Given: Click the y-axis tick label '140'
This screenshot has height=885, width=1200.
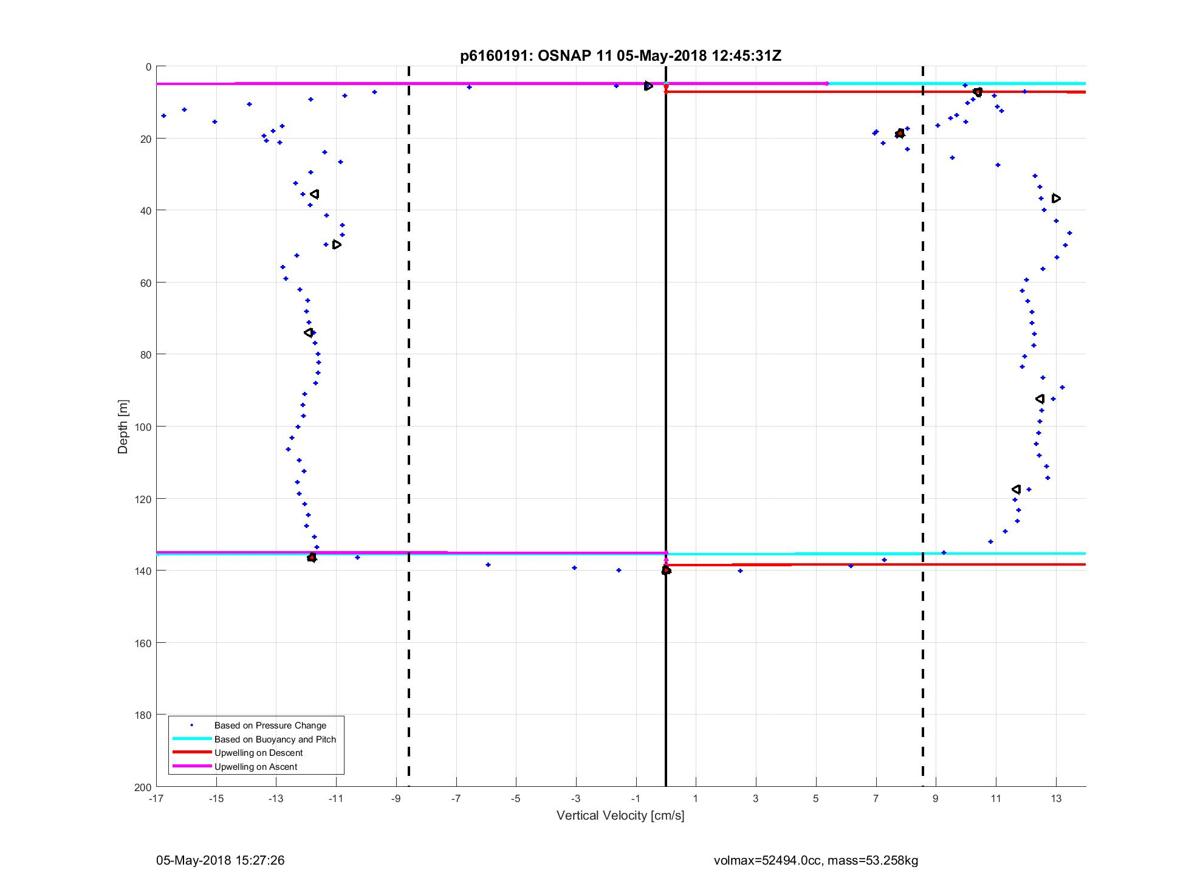Looking at the screenshot, I should (x=142, y=571).
